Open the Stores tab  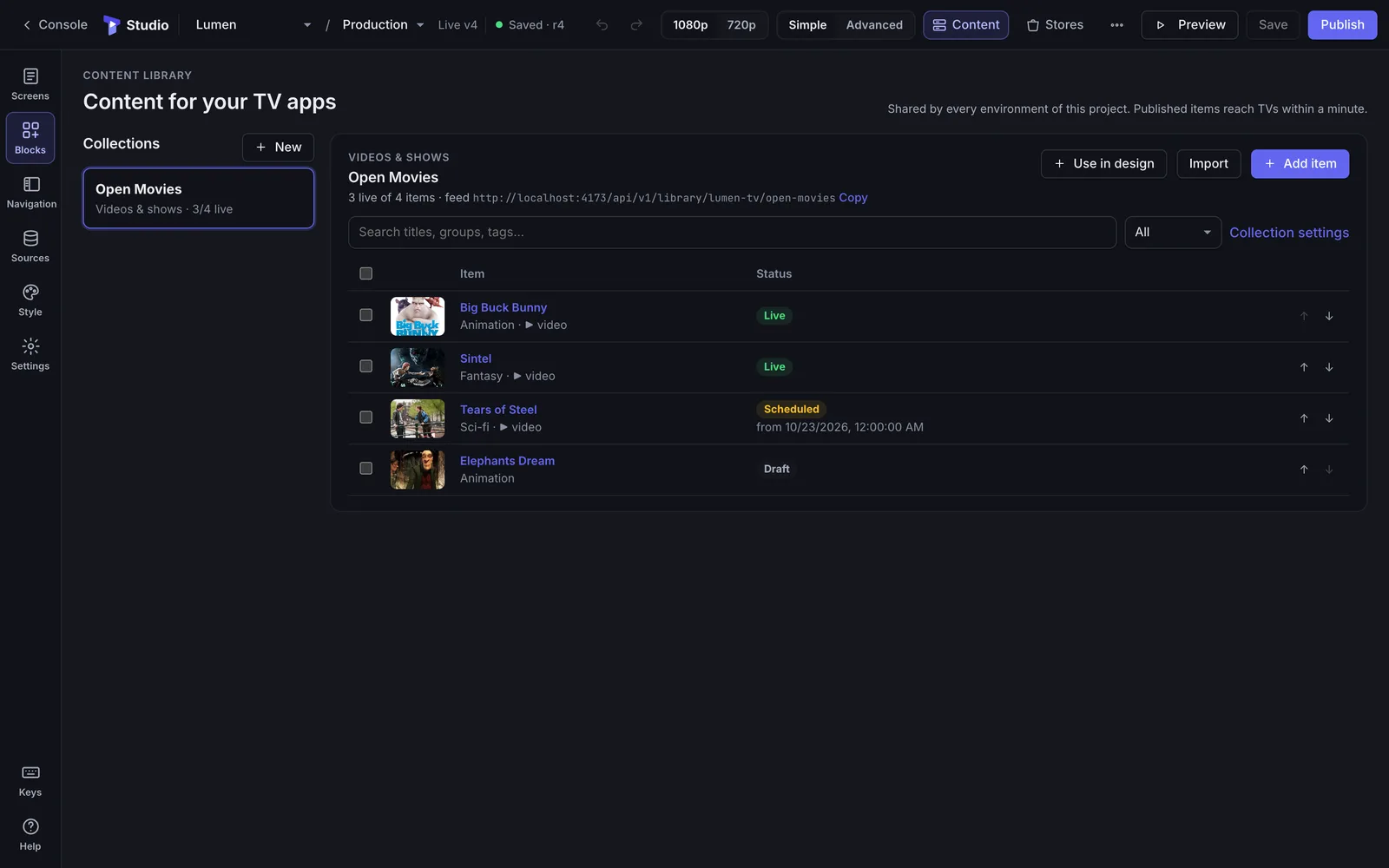(x=1055, y=25)
